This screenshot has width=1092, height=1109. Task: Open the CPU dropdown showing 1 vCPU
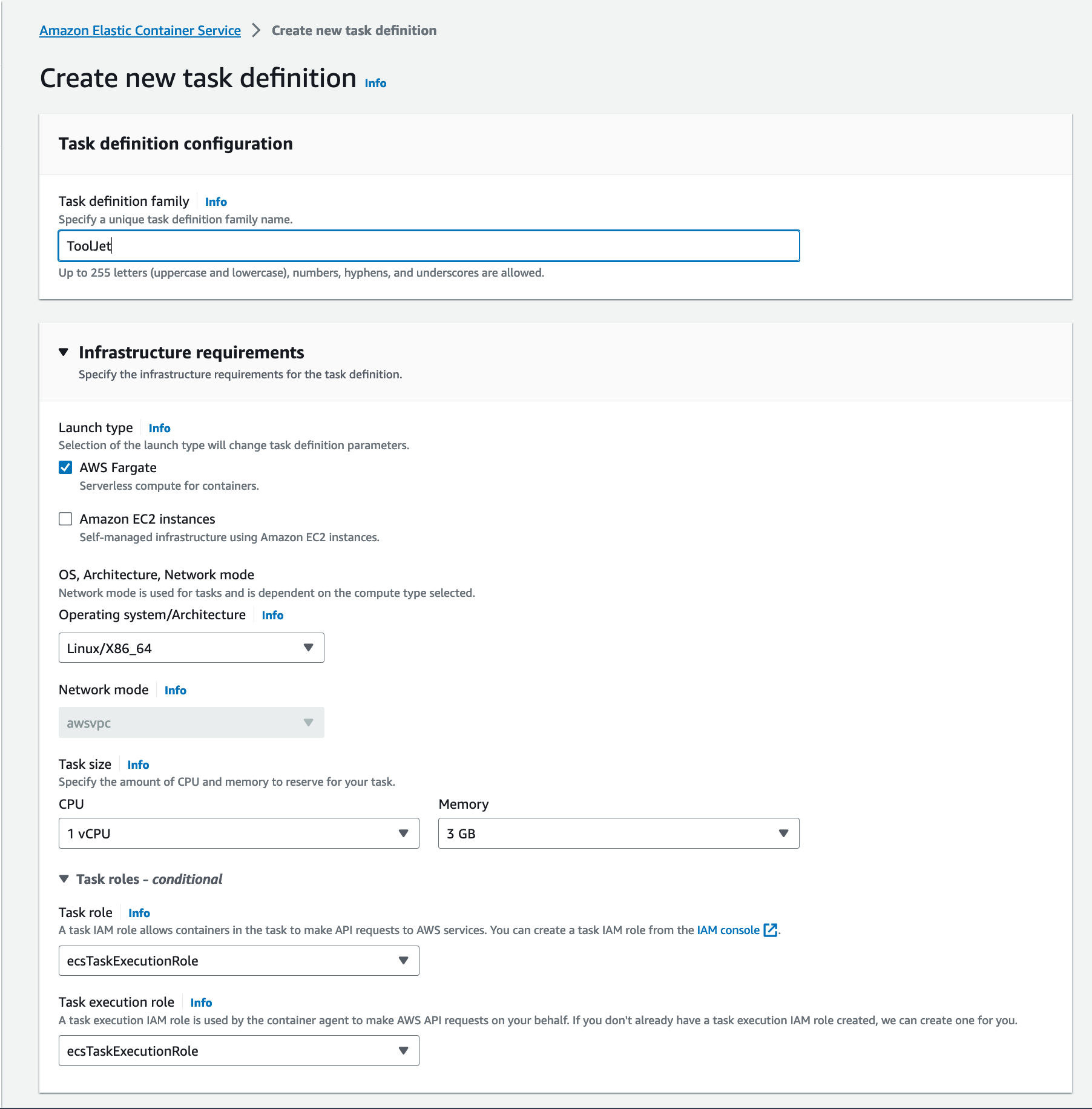[x=238, y=834]
